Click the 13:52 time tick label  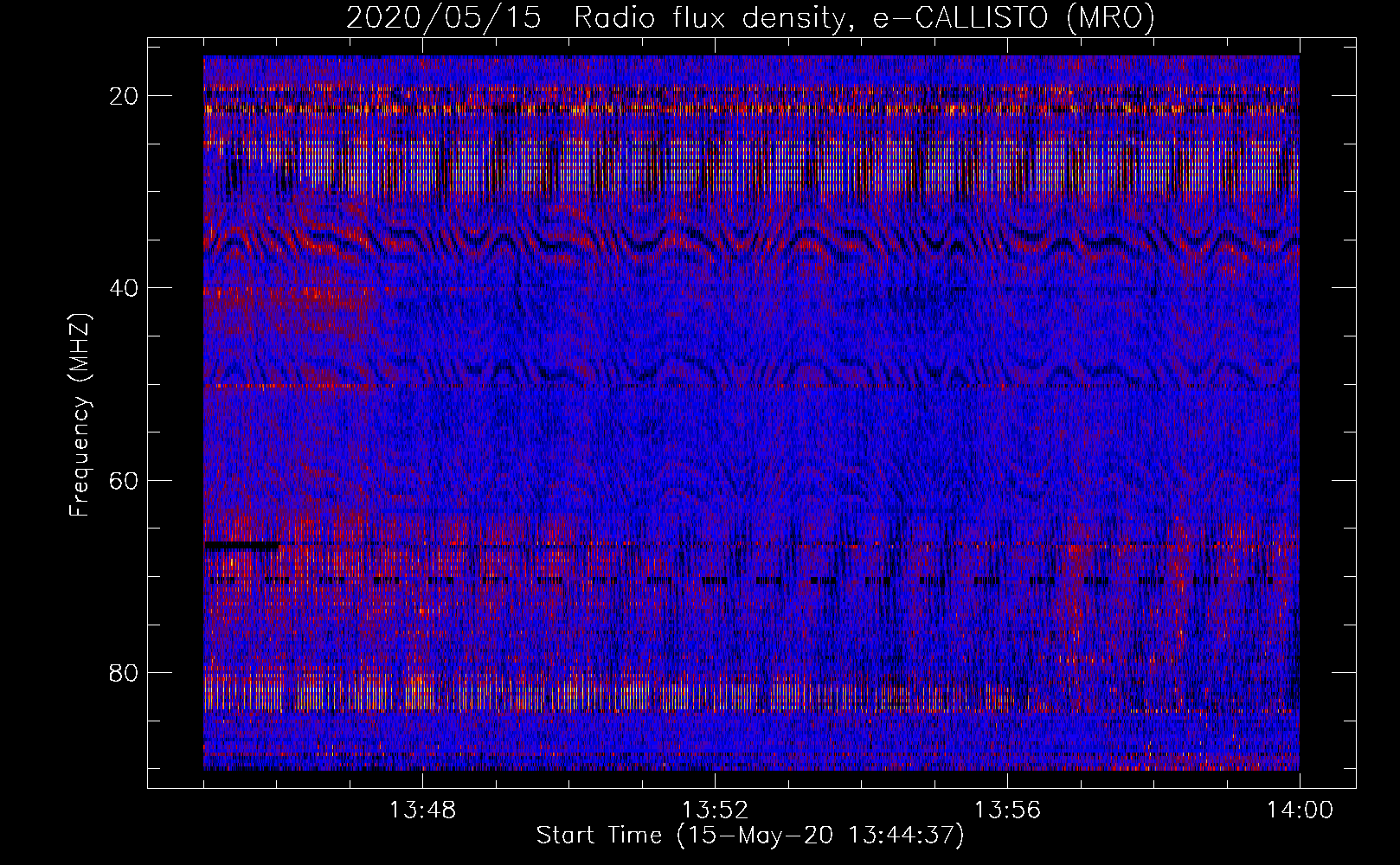(716, 811)
